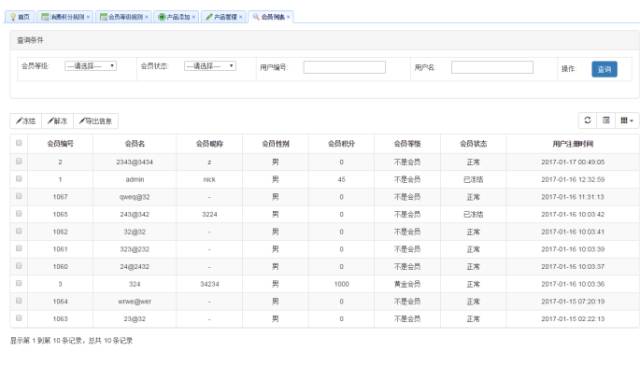
Task: Click the blue 查询 search button
Action: point(604,69)
